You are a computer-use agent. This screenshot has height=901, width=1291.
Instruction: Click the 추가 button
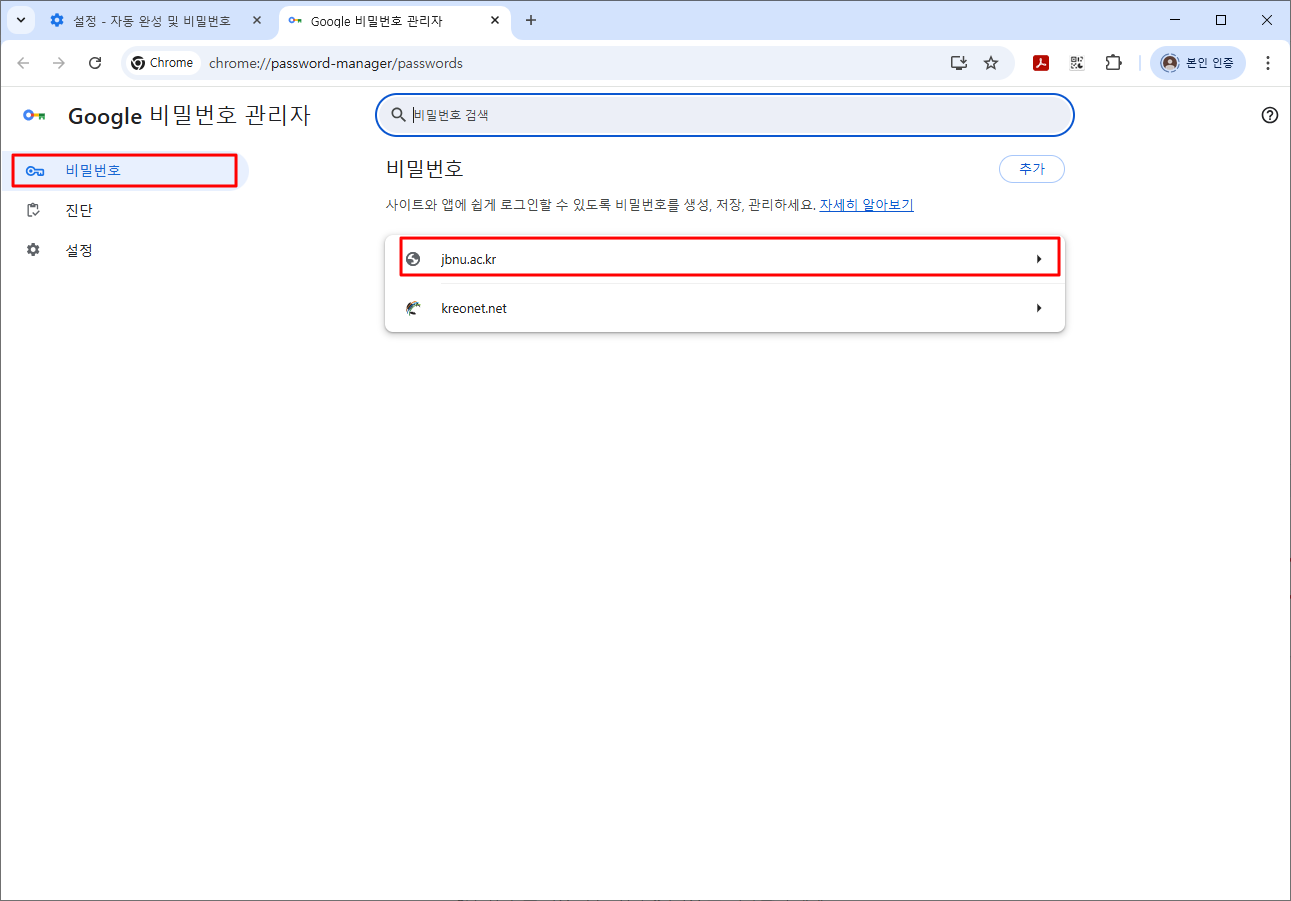(x=1032, y=169)
